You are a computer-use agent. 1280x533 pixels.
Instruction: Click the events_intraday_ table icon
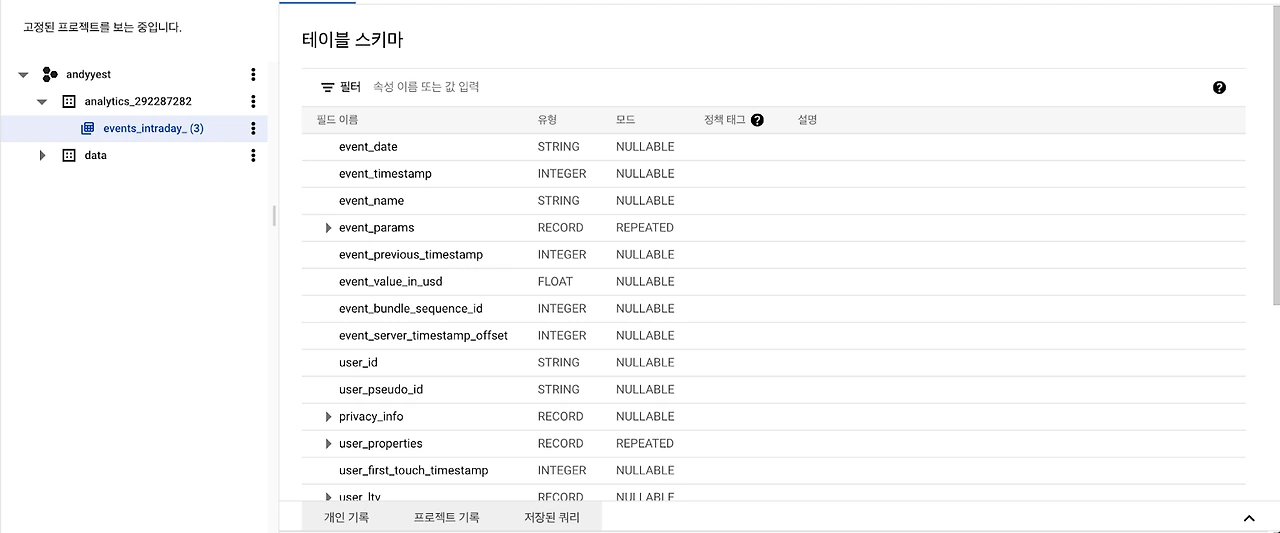88,128
